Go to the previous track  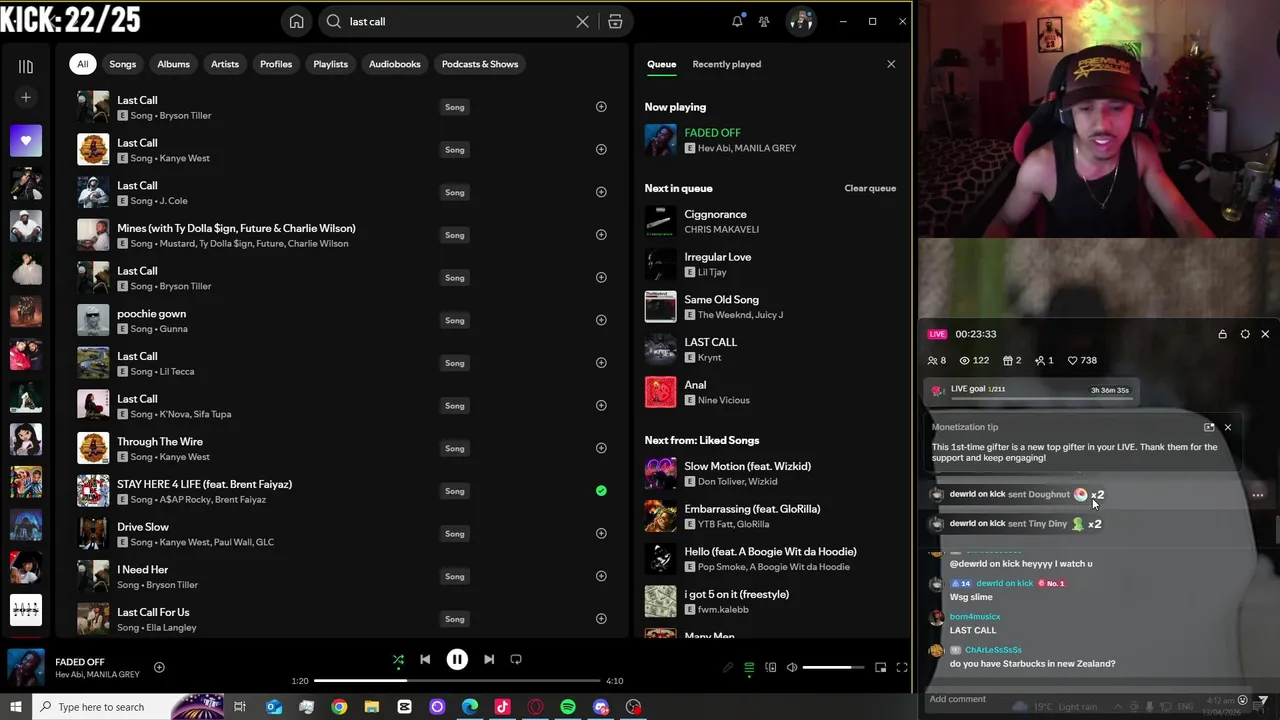point(425,660)
